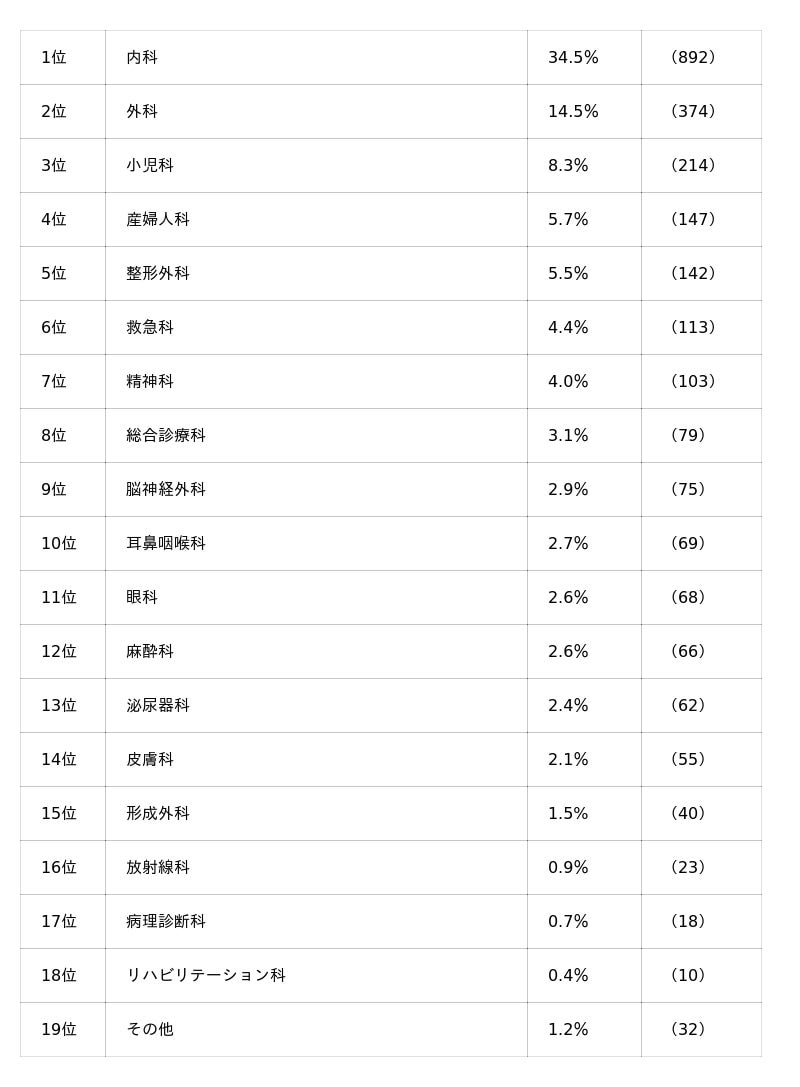This screenshot has height=1087, width=800.
Task: Select the 19位 rank cell
Action: 59,1030
